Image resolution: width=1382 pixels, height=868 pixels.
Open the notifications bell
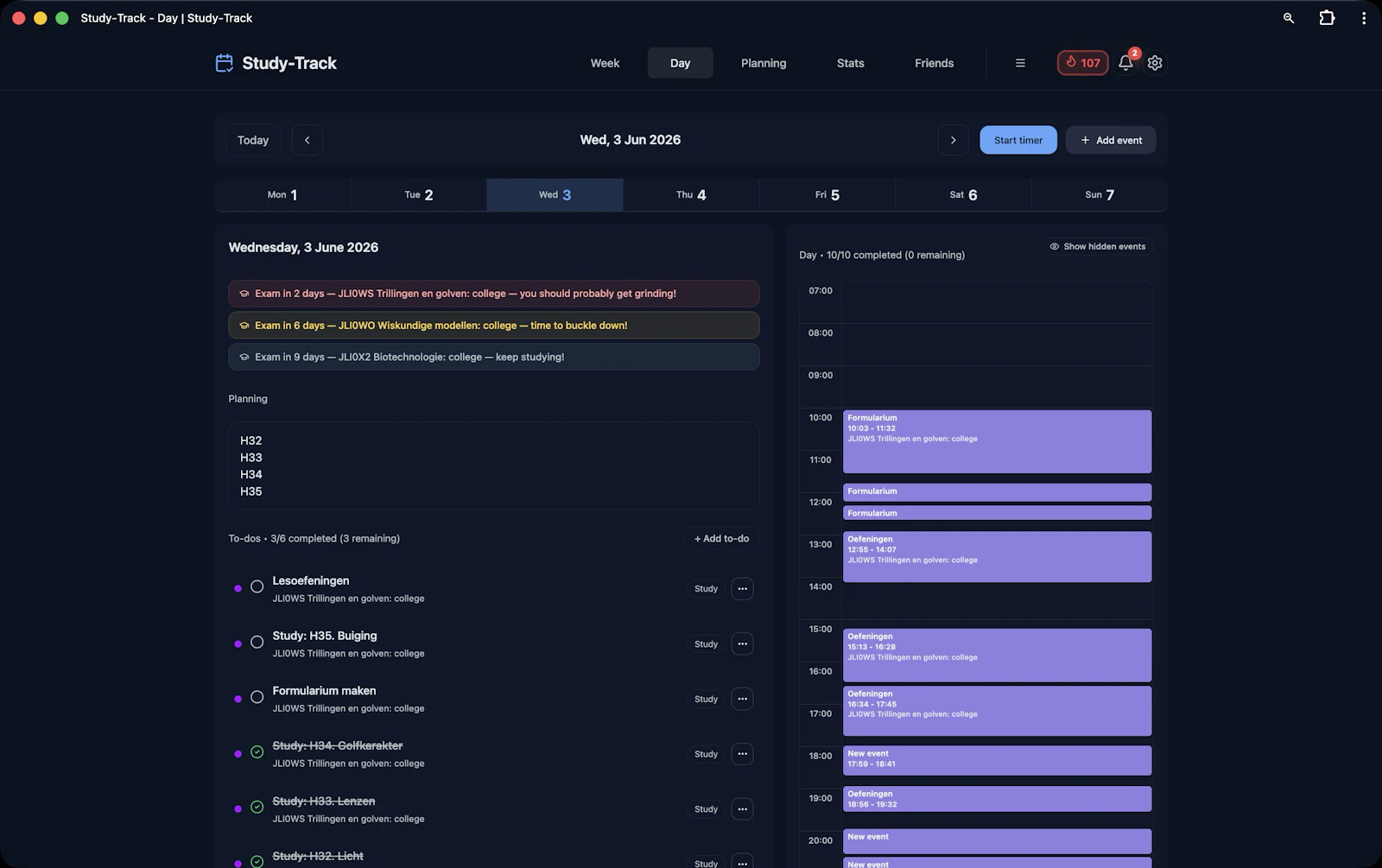(1125, 63)
